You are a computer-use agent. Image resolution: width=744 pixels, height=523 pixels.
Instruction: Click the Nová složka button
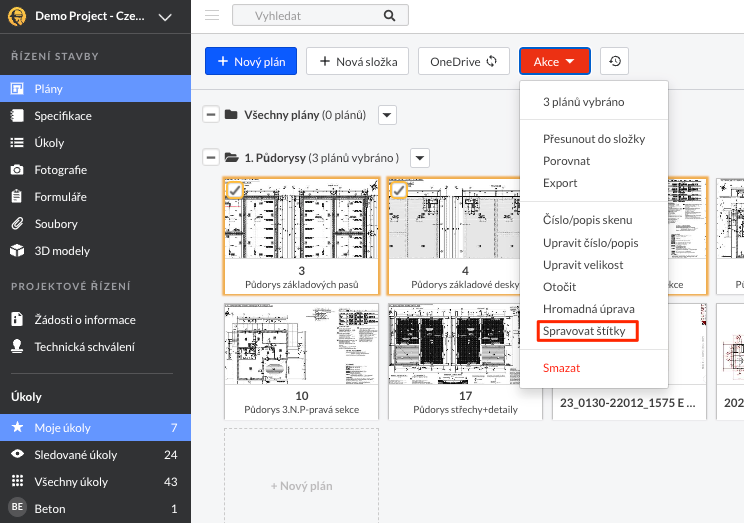pyautogui.click(x=357, y=61)
